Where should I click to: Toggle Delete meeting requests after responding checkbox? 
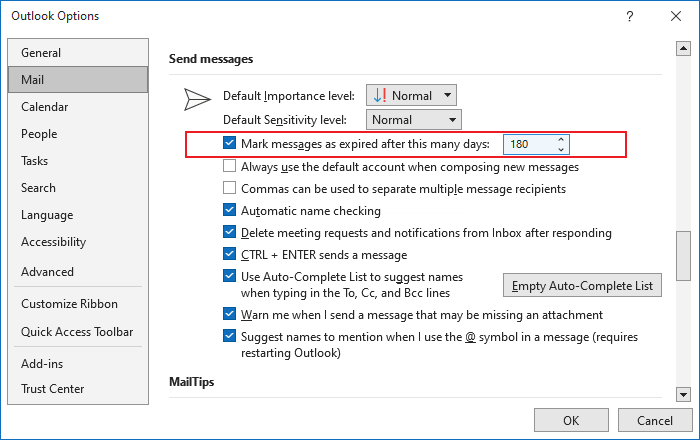[229, 232]
